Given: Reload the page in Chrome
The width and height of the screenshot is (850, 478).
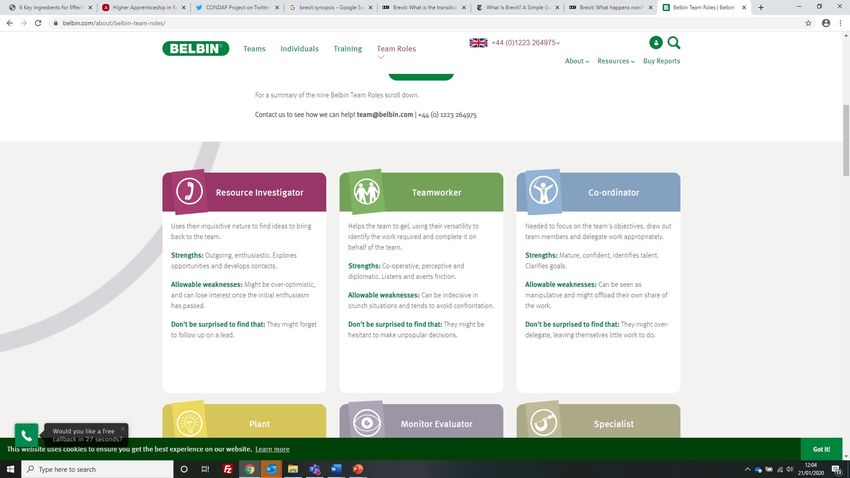Looking at the screenshot, I should click(38, 23).
